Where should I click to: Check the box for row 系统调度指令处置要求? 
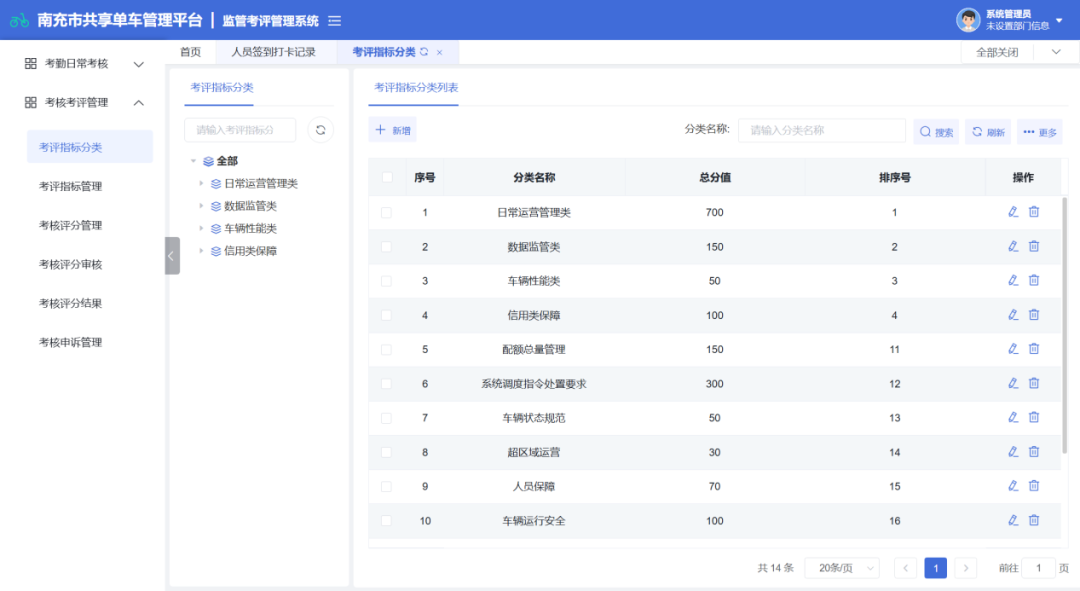(386, 384)
